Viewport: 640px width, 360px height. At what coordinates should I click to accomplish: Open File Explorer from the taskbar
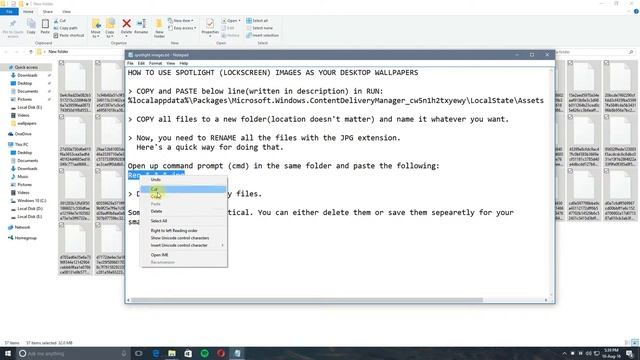172,353
